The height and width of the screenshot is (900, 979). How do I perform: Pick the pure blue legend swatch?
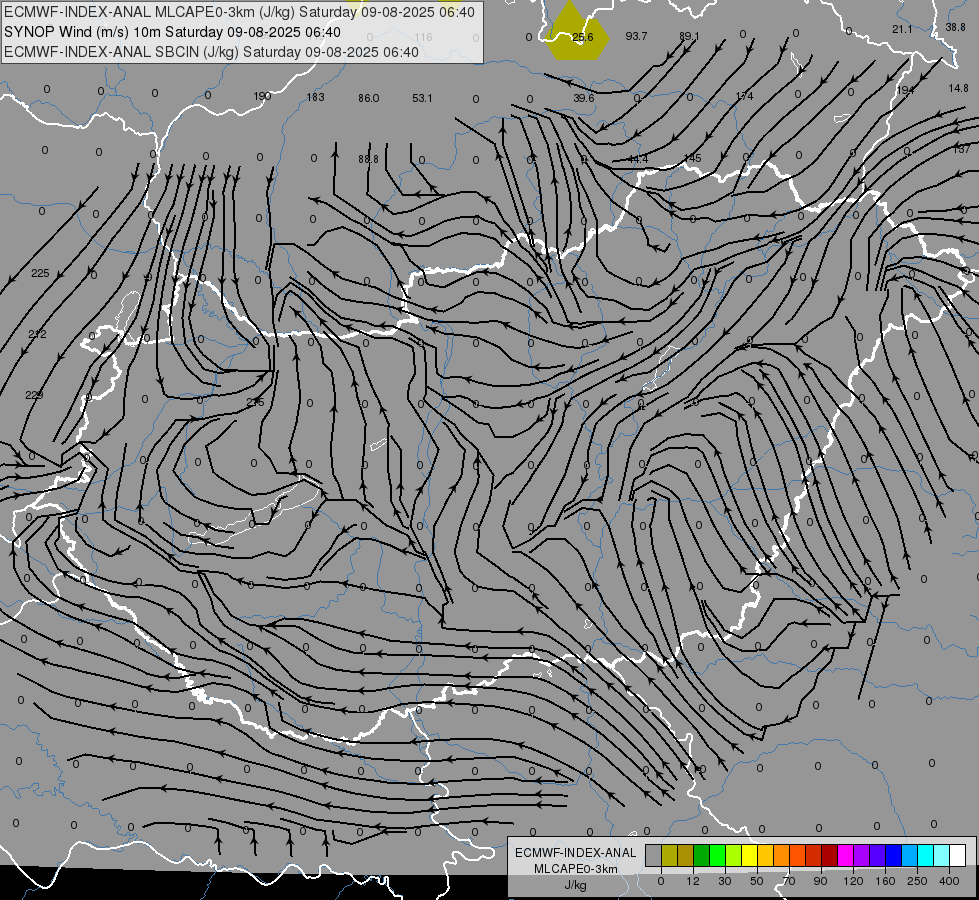click(x=894, y=855)
